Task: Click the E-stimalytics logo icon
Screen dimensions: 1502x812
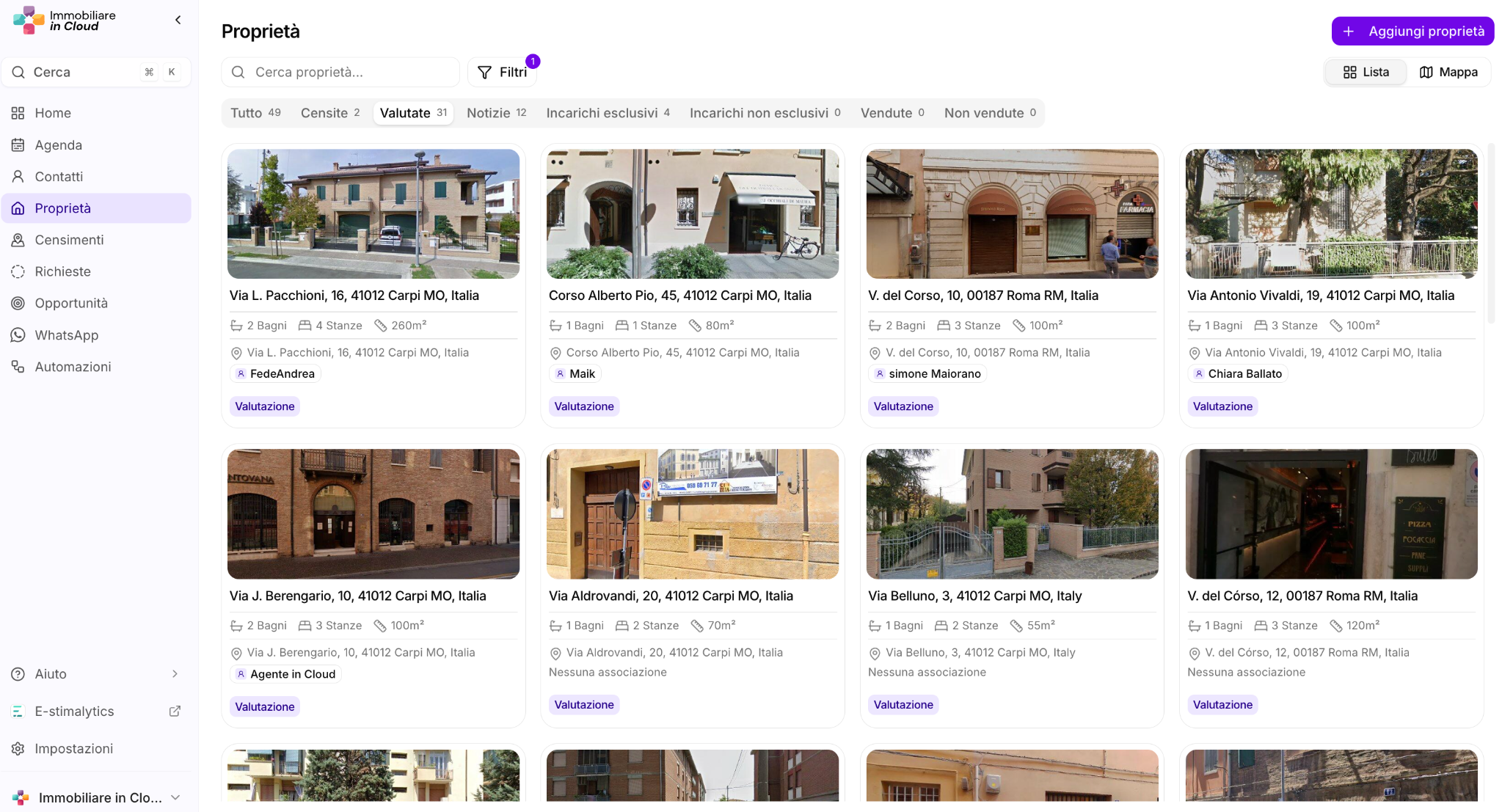Action: tap(18, 712)
